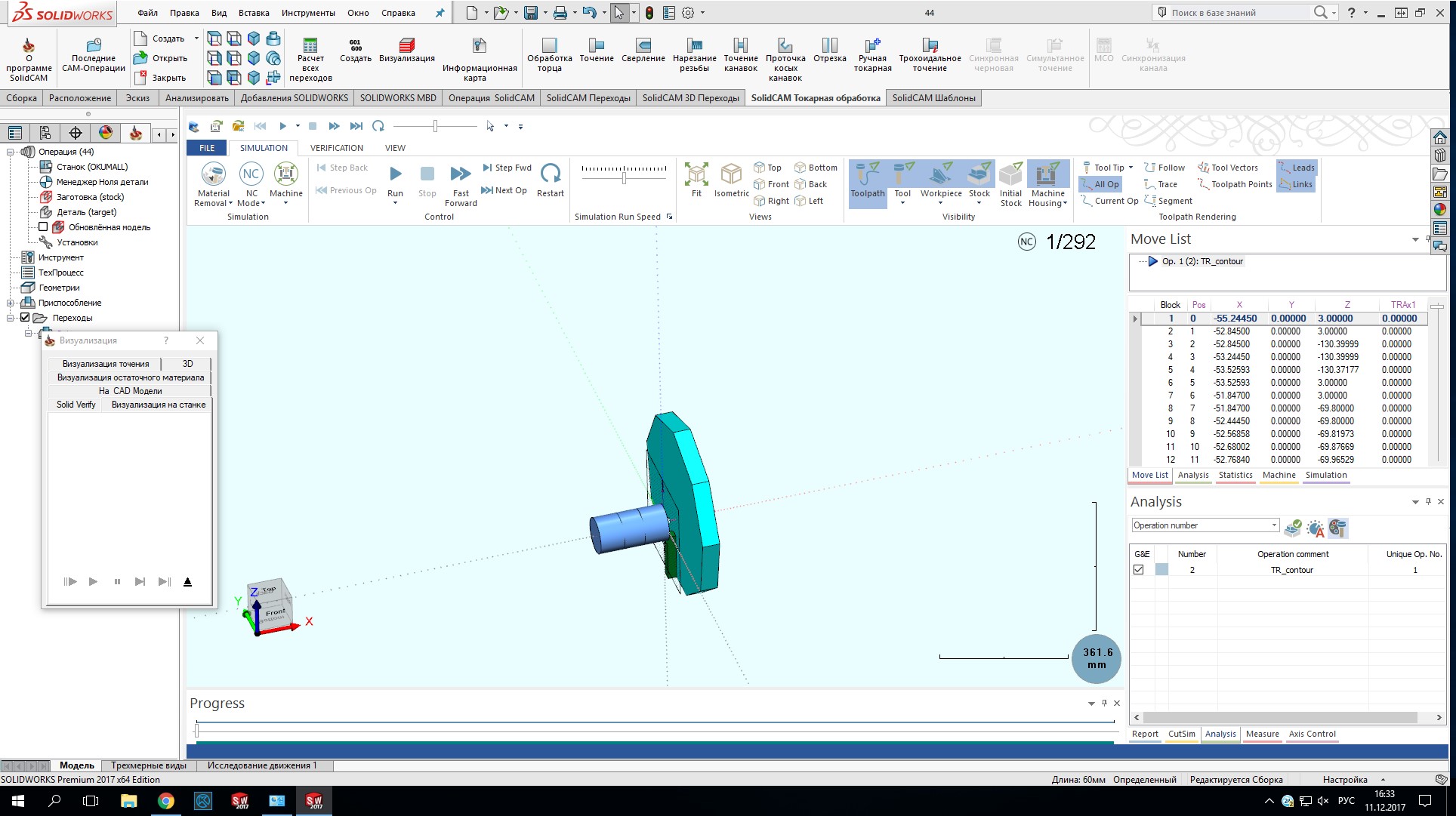Open the Statistics panel tab
Viewport: 1456px width, 816px height.
[1235, 475]
